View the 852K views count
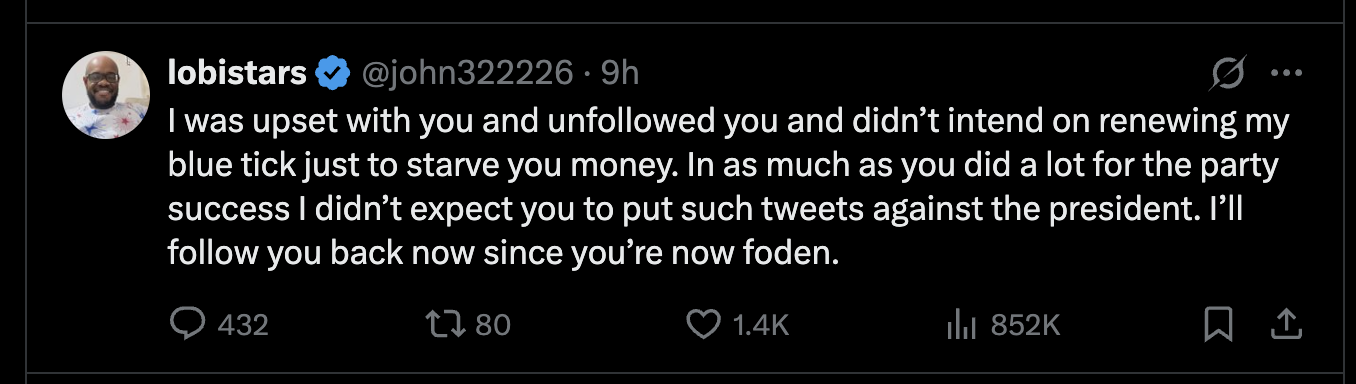 coord(1025,325)
